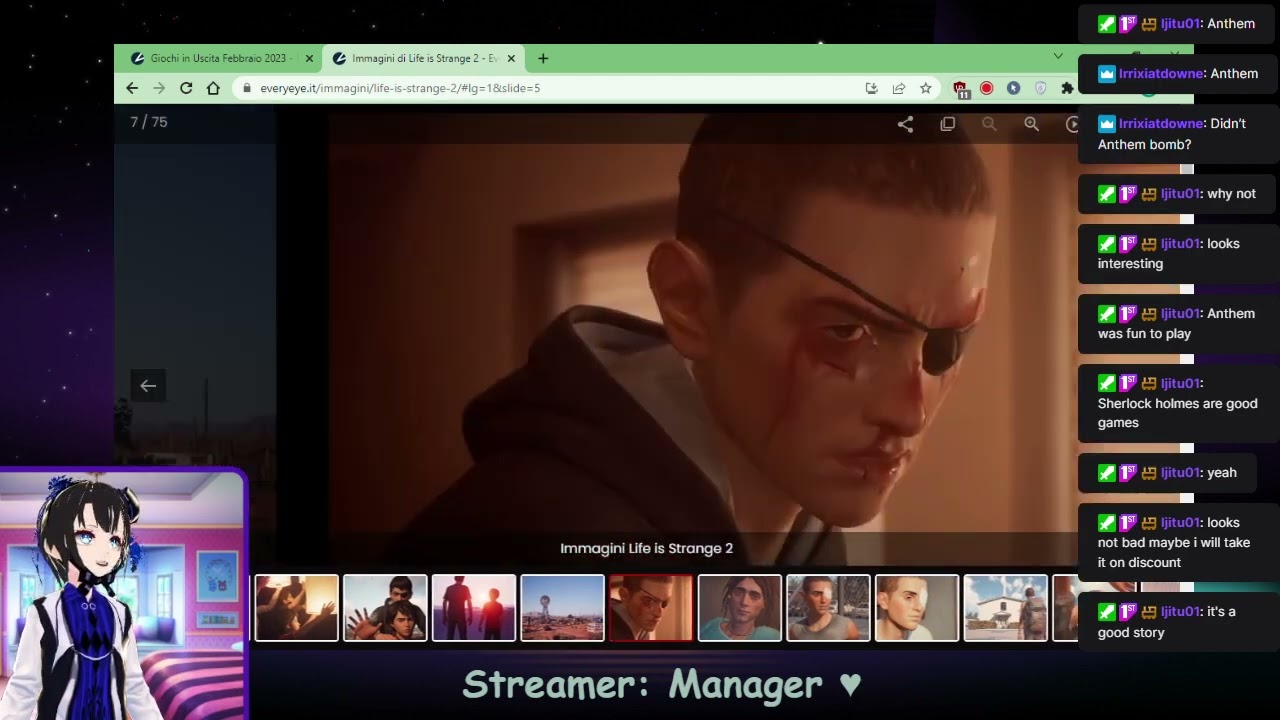Image resolution: width=1280 pixels, height=720 pixels.
Task: Share this page via address bar icon
Action: (898, 88)
